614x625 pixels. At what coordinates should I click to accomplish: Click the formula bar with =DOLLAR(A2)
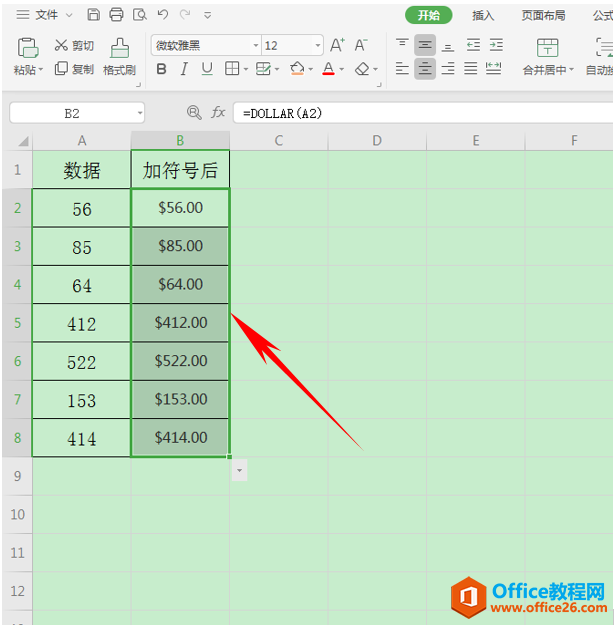423,114
